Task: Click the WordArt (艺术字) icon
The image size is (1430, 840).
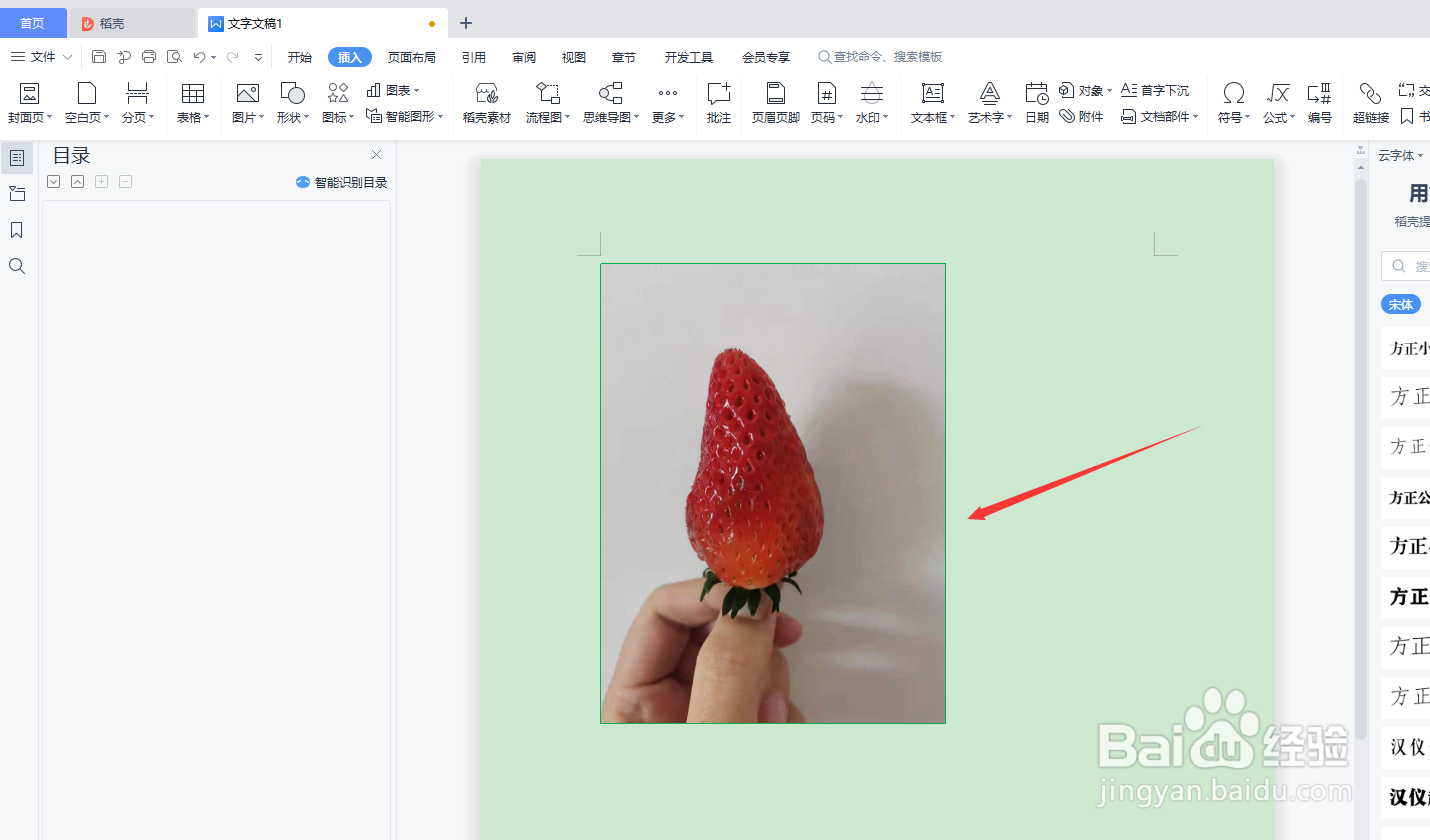Action: (990, 94)
